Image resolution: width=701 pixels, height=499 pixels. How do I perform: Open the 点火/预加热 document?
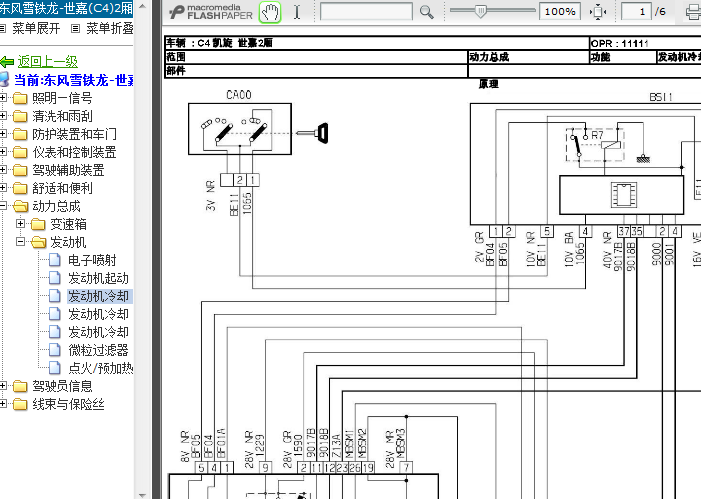pyautogui.click(x=101, y=368)
